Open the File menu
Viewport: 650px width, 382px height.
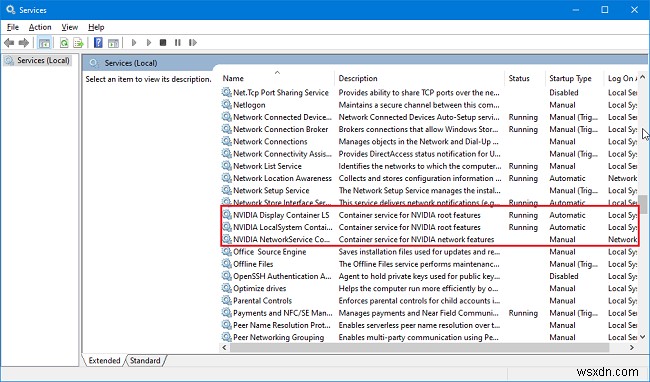13,27
